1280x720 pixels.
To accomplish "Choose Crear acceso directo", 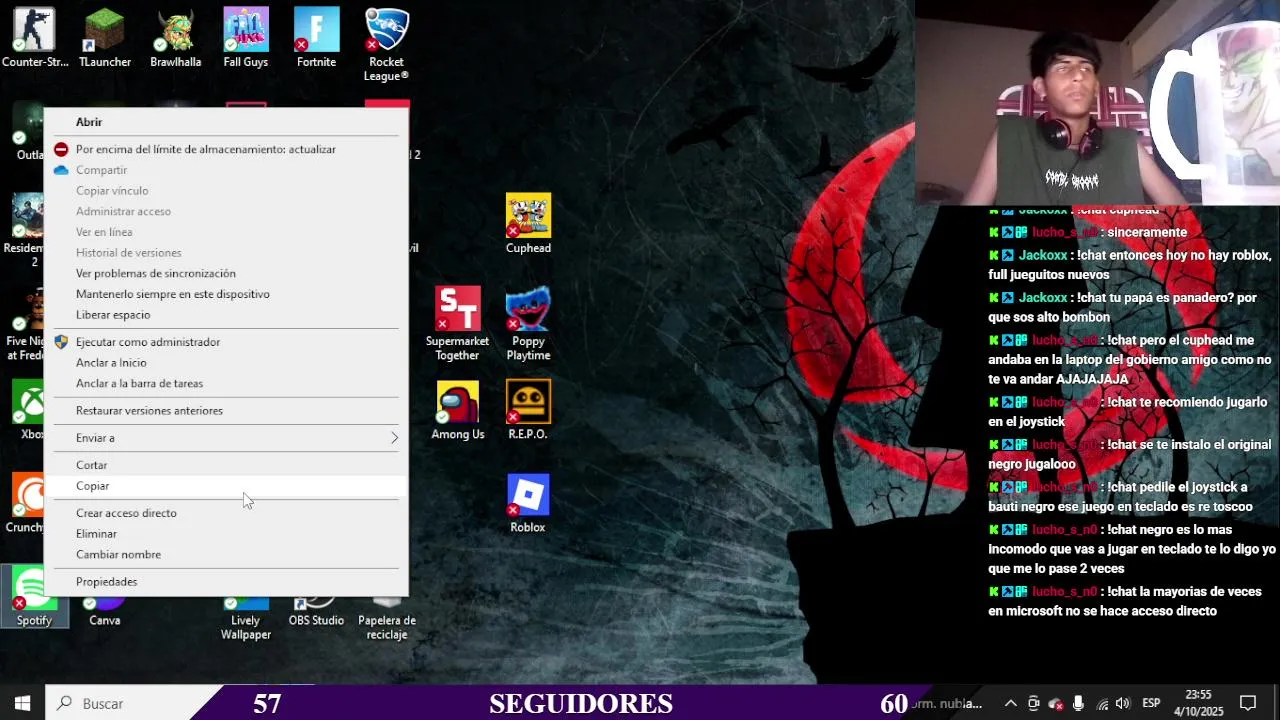I will (x=225, y=513).
